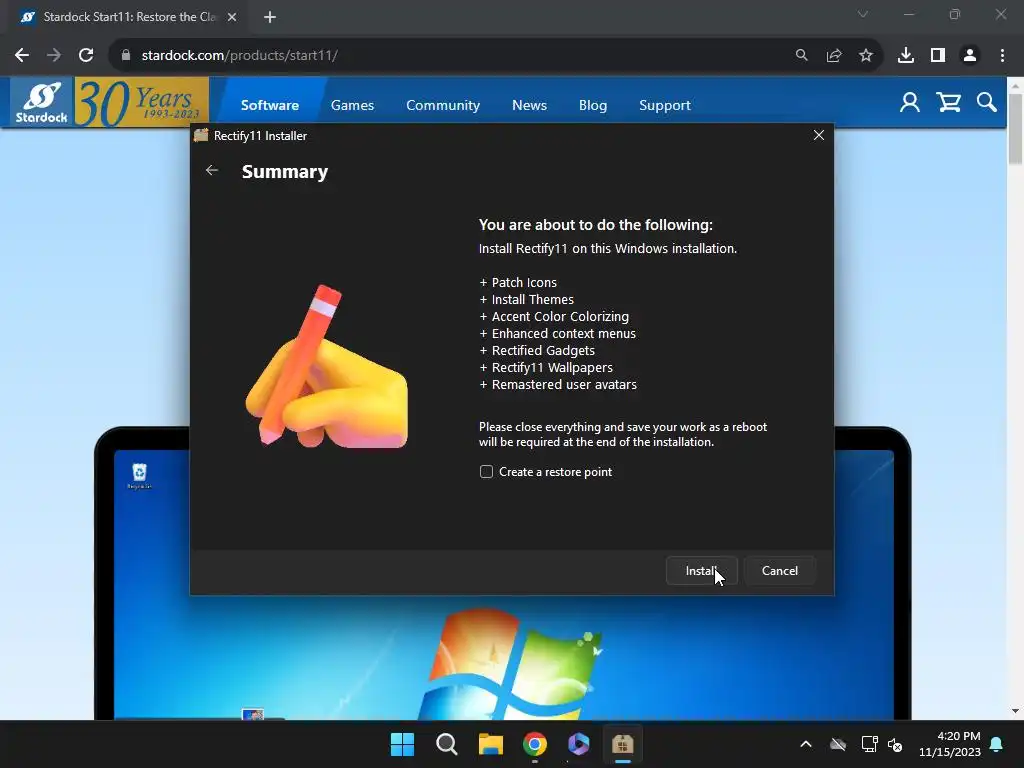This screenshot has width=1024, height=768.
Task: Click the 'Enhanced context menus' line
Action: coord(558,333)
